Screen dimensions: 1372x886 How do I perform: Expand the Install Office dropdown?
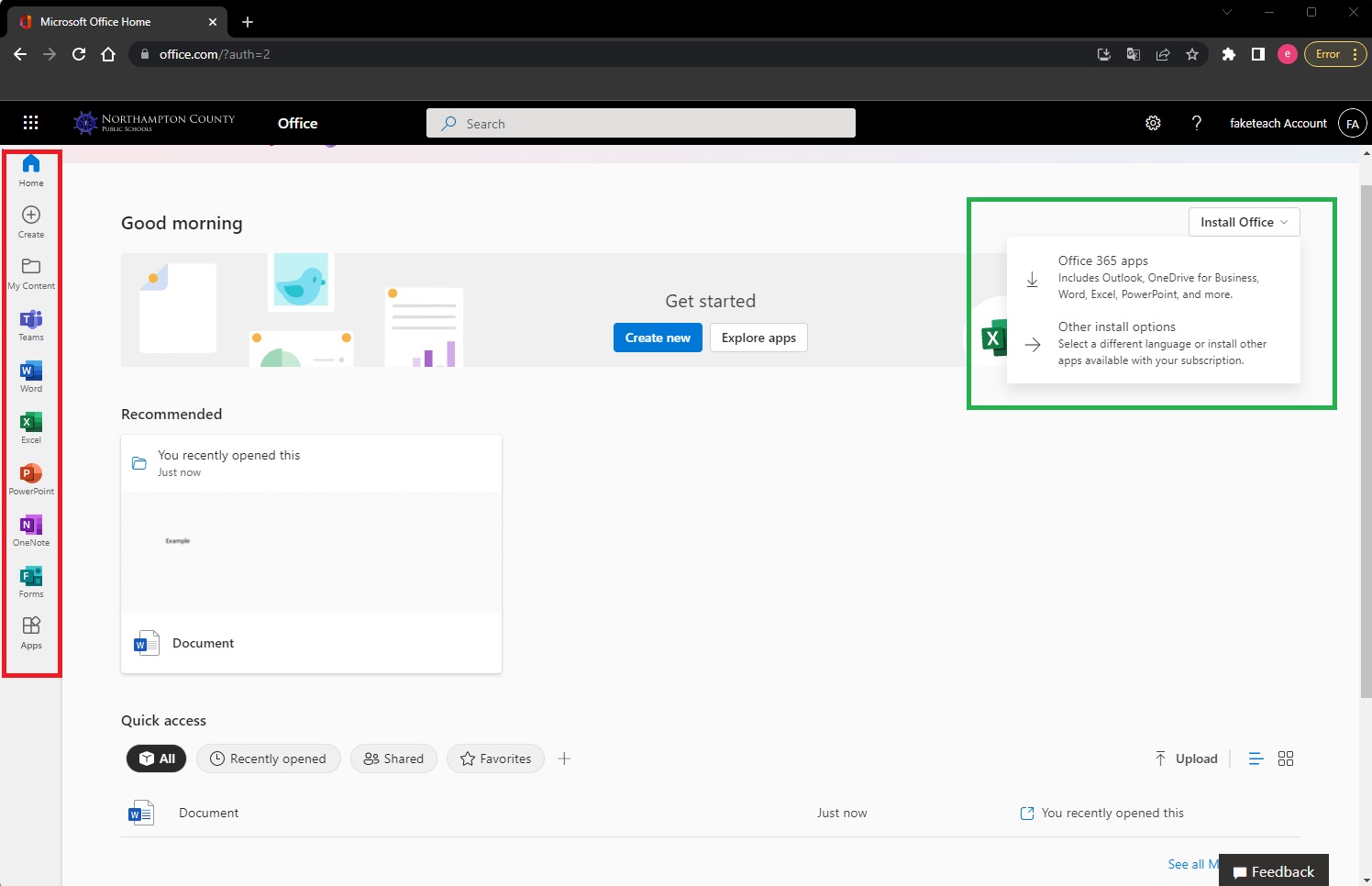1245,222
